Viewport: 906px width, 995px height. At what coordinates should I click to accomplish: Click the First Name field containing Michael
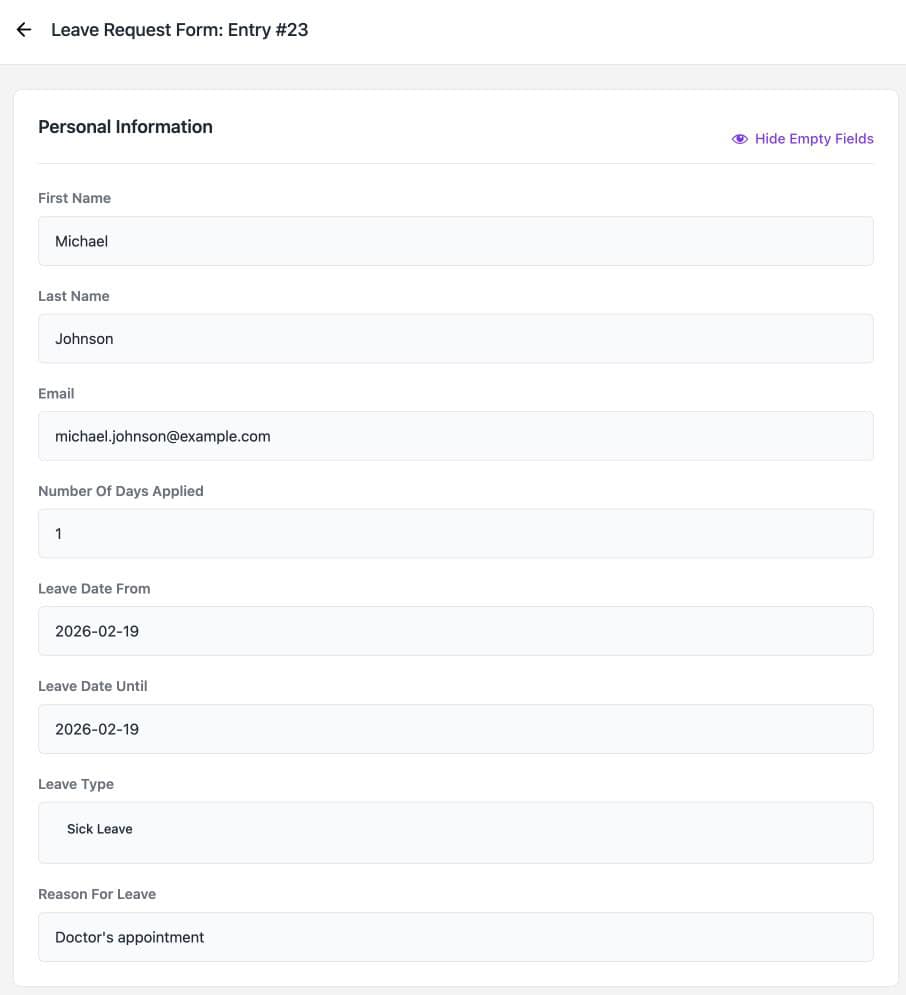point(456,241)
